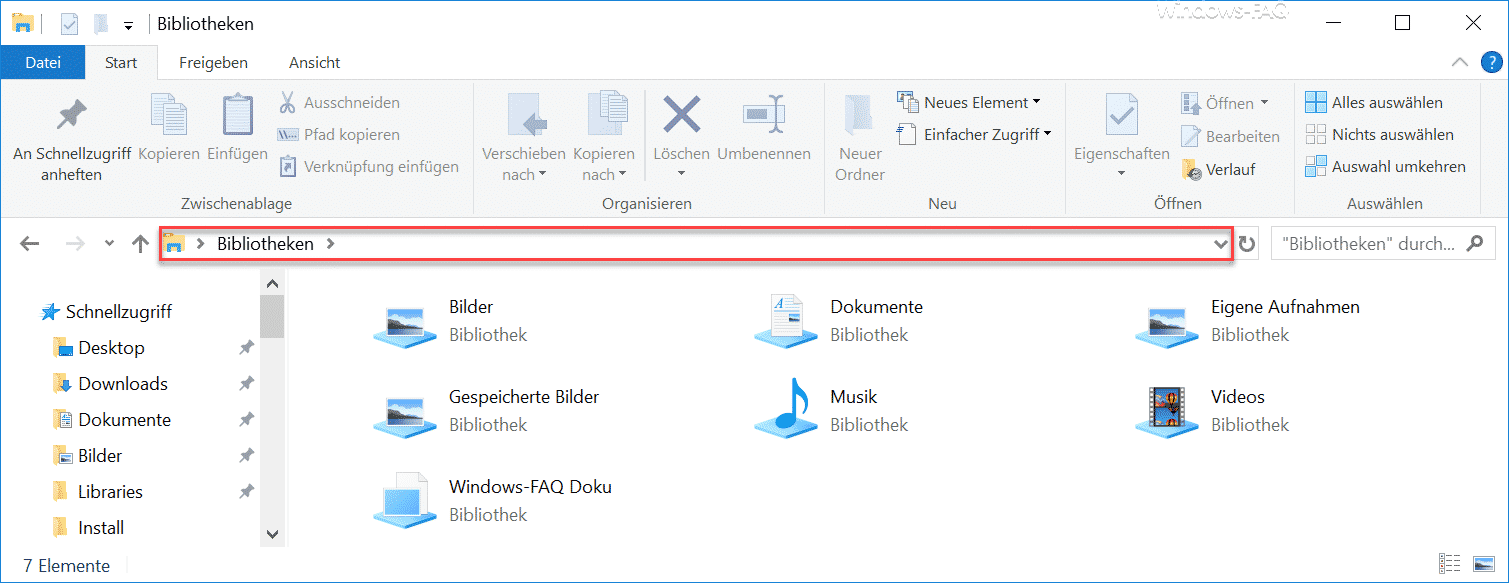Select Ausschneiden scissors command
Screen dimensions: 1509x583
[338, 102]
